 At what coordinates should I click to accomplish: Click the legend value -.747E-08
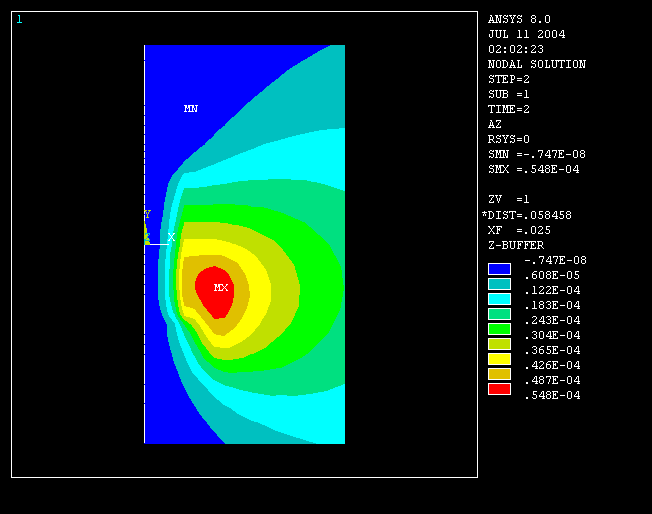556,260
